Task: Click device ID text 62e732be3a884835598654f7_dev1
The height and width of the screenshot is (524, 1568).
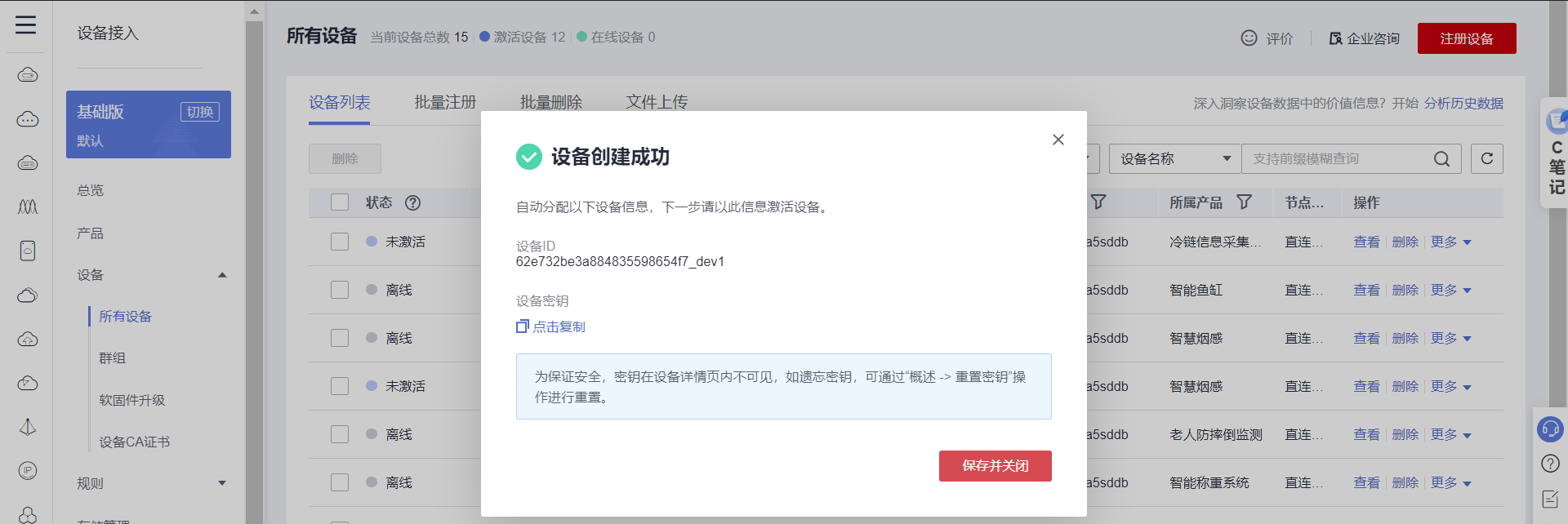Action: 620,262
